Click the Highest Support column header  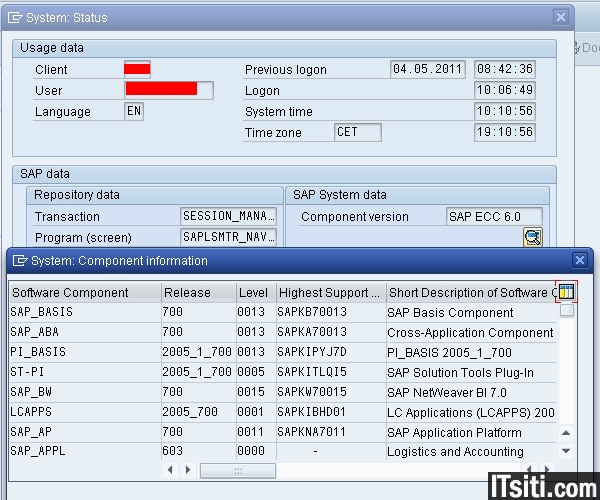click(x=331, y=293)
